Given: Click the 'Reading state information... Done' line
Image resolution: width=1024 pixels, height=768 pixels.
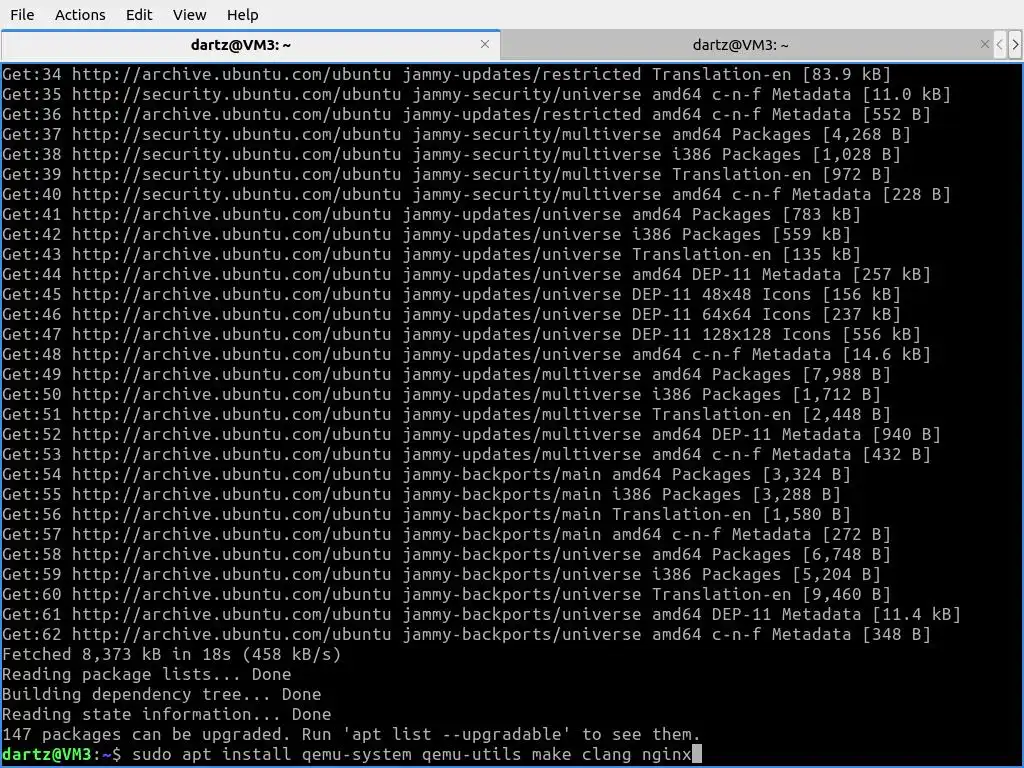Looking at the screenshot, I should point(167,714).
